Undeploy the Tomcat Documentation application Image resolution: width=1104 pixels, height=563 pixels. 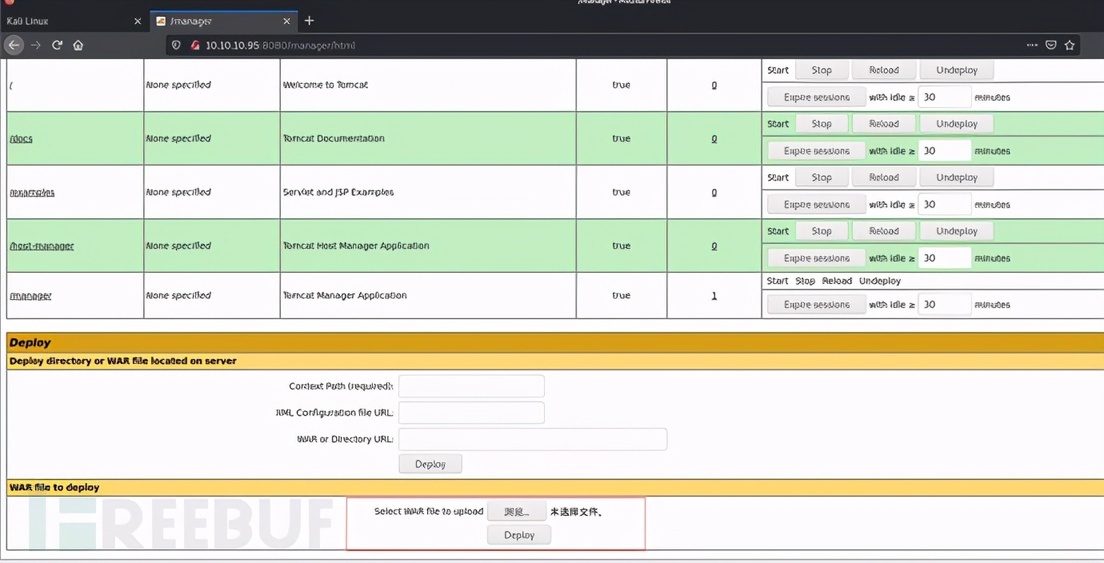[x=957, y=123]
